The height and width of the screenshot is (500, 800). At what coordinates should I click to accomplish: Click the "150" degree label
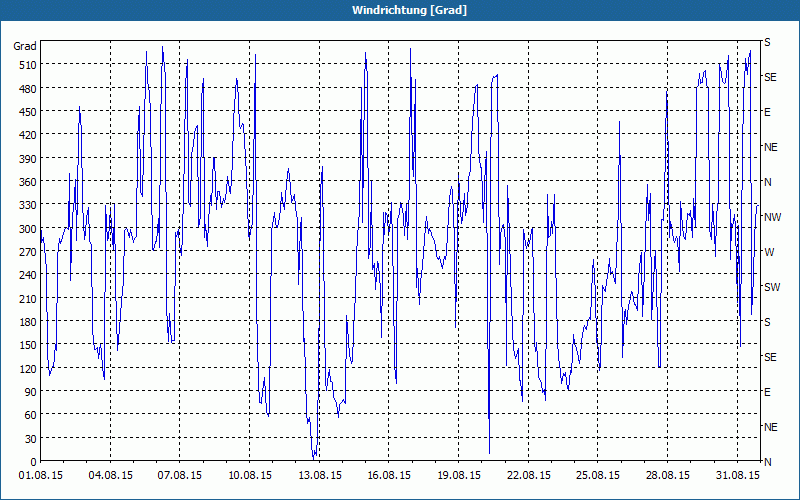click(28, 345)
